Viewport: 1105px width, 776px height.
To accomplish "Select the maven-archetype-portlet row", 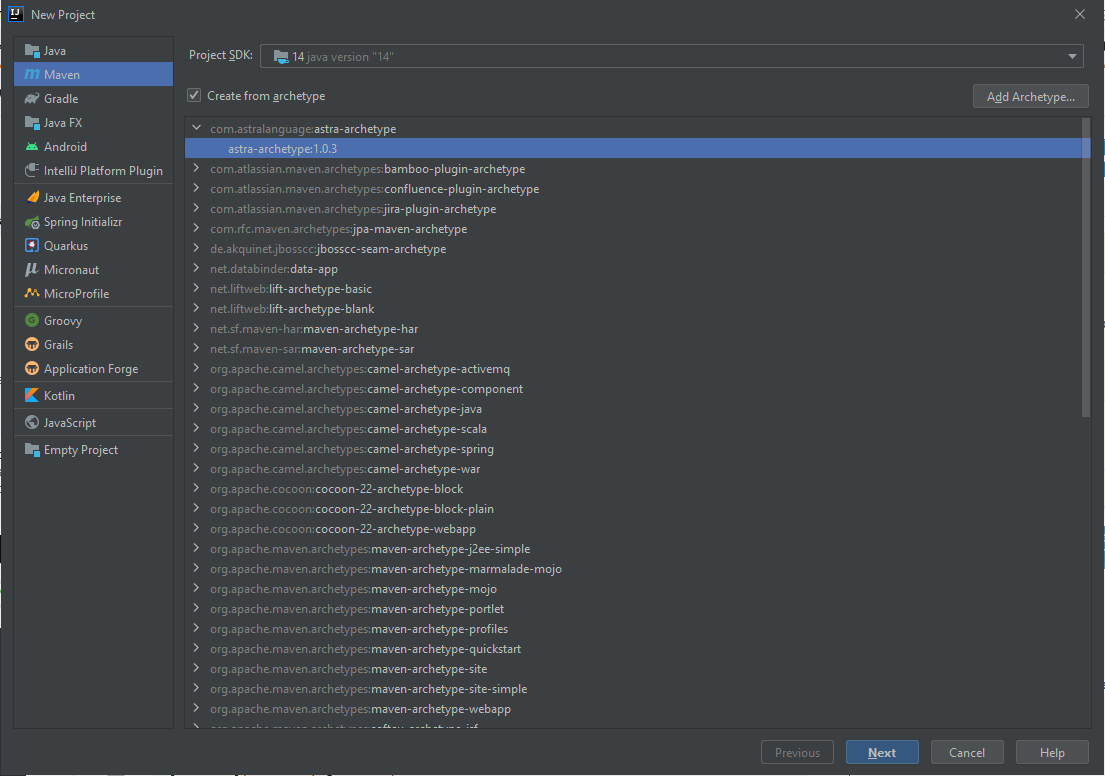I will 634,609.
